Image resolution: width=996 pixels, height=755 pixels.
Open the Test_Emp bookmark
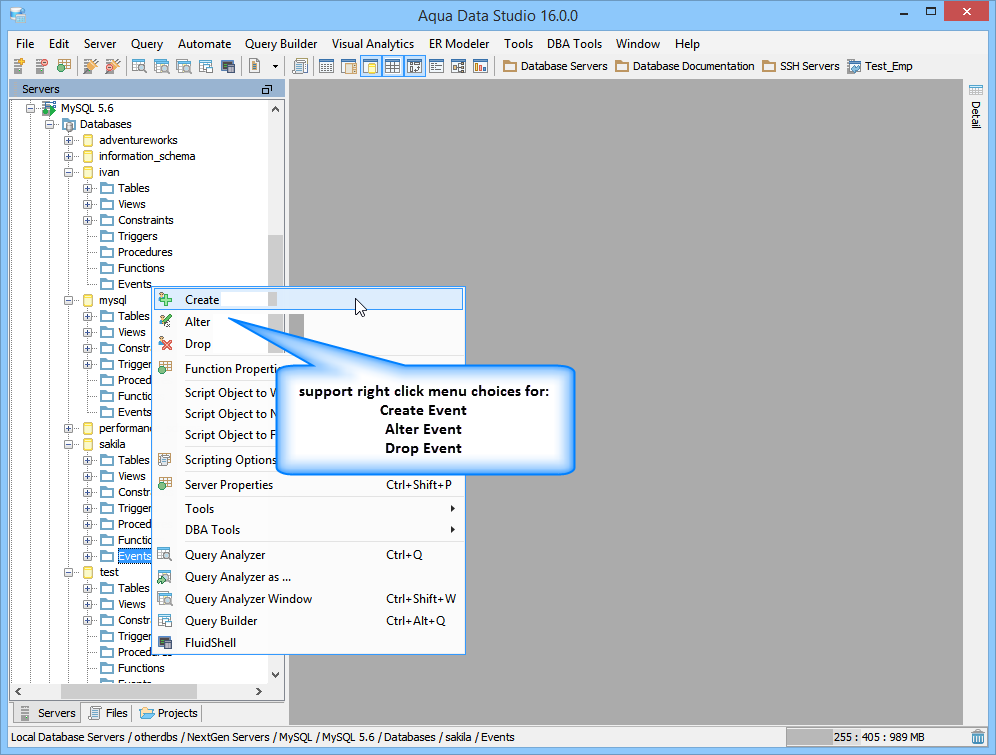[880, 66]
